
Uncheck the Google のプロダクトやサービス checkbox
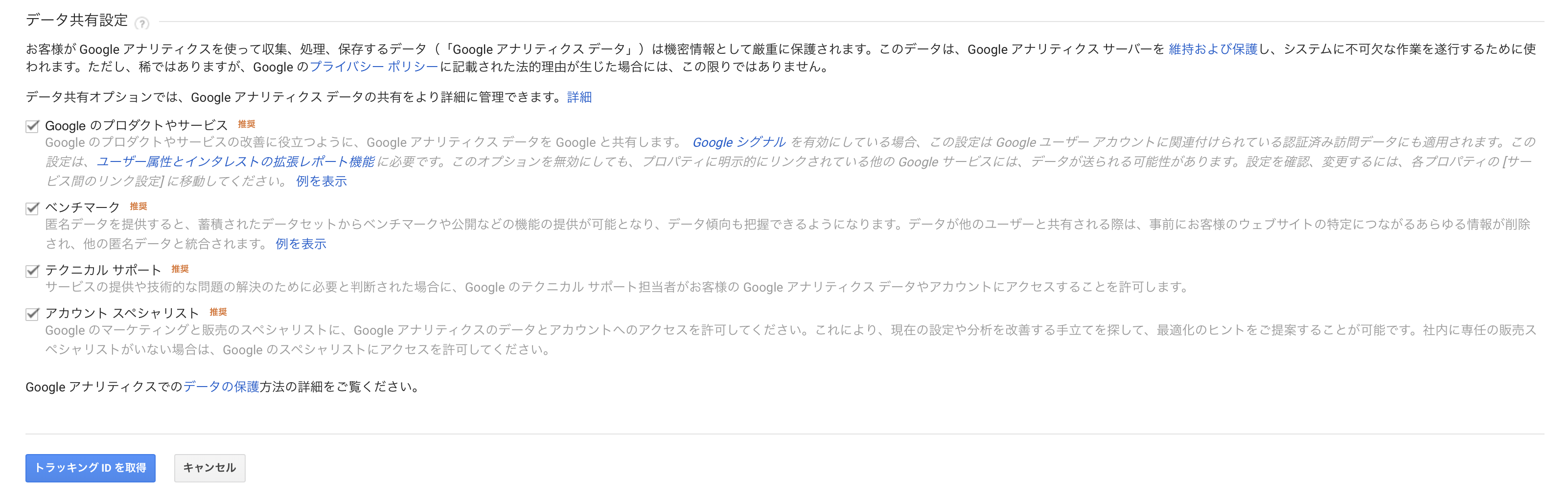pos(32,126)
